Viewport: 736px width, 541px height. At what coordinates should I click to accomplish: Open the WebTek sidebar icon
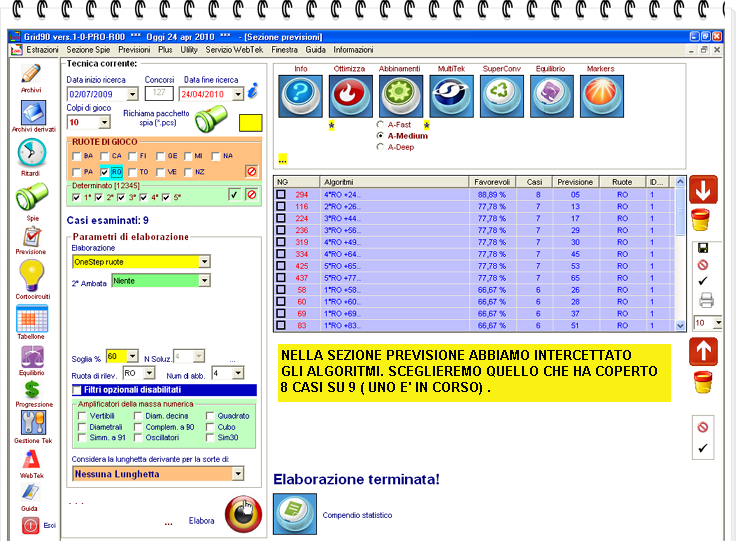coord(31,460)
